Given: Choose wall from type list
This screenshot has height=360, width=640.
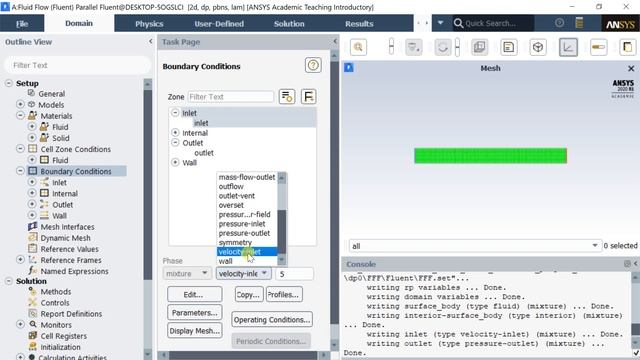Looking at the screenshot, I should pos(225,261).
